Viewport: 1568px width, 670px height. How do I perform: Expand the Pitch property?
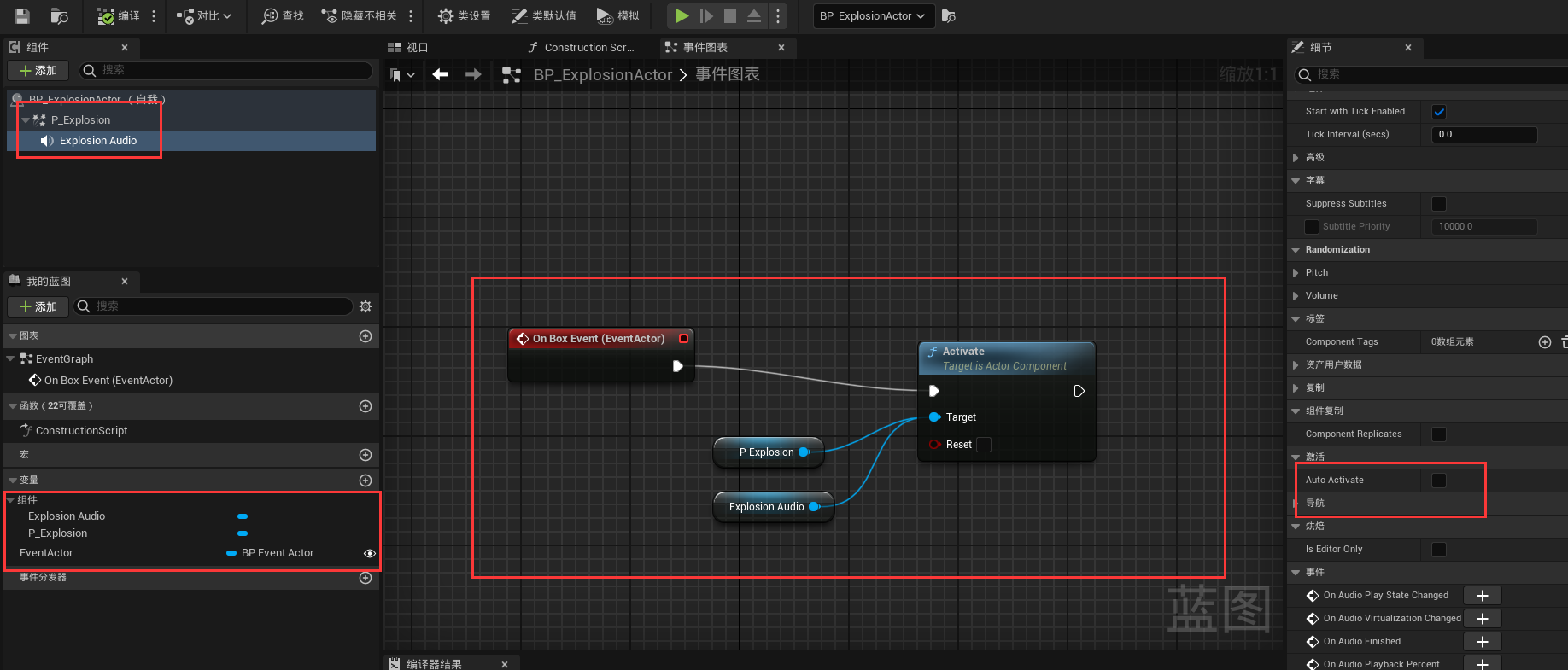pyautogui.click(x=1296, y=273)
